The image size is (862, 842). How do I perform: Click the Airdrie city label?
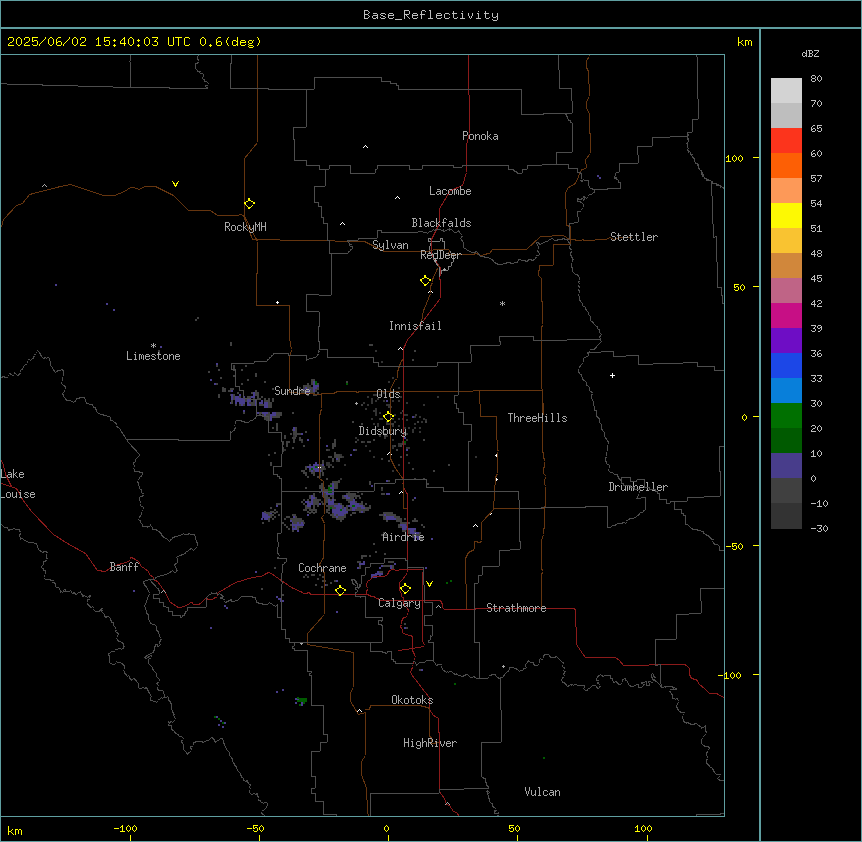[x=403, y=537]
